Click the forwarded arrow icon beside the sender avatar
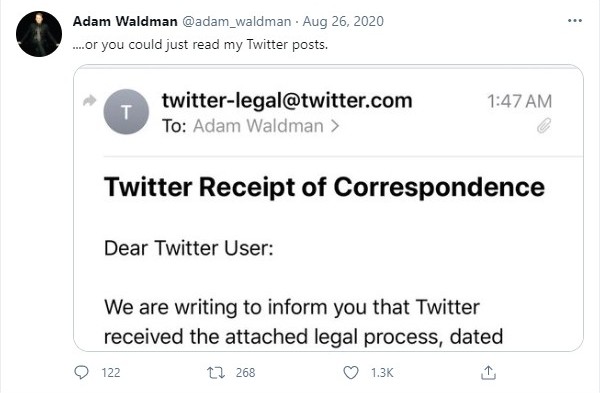The width and height of the screenshot is (600, 393). (x=90, y=101)
